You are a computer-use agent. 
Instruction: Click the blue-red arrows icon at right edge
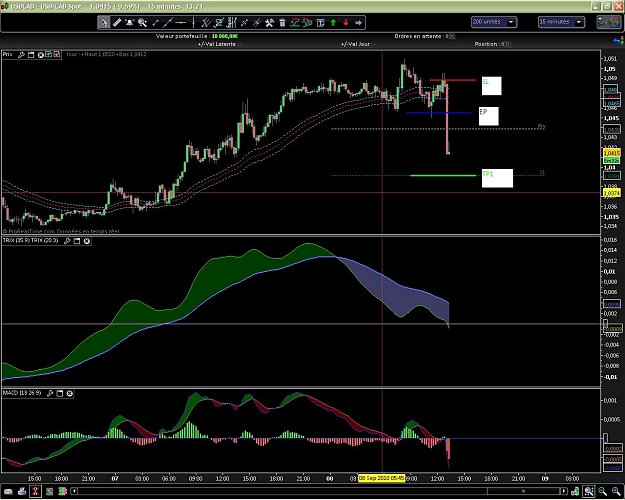click(619, 41)
